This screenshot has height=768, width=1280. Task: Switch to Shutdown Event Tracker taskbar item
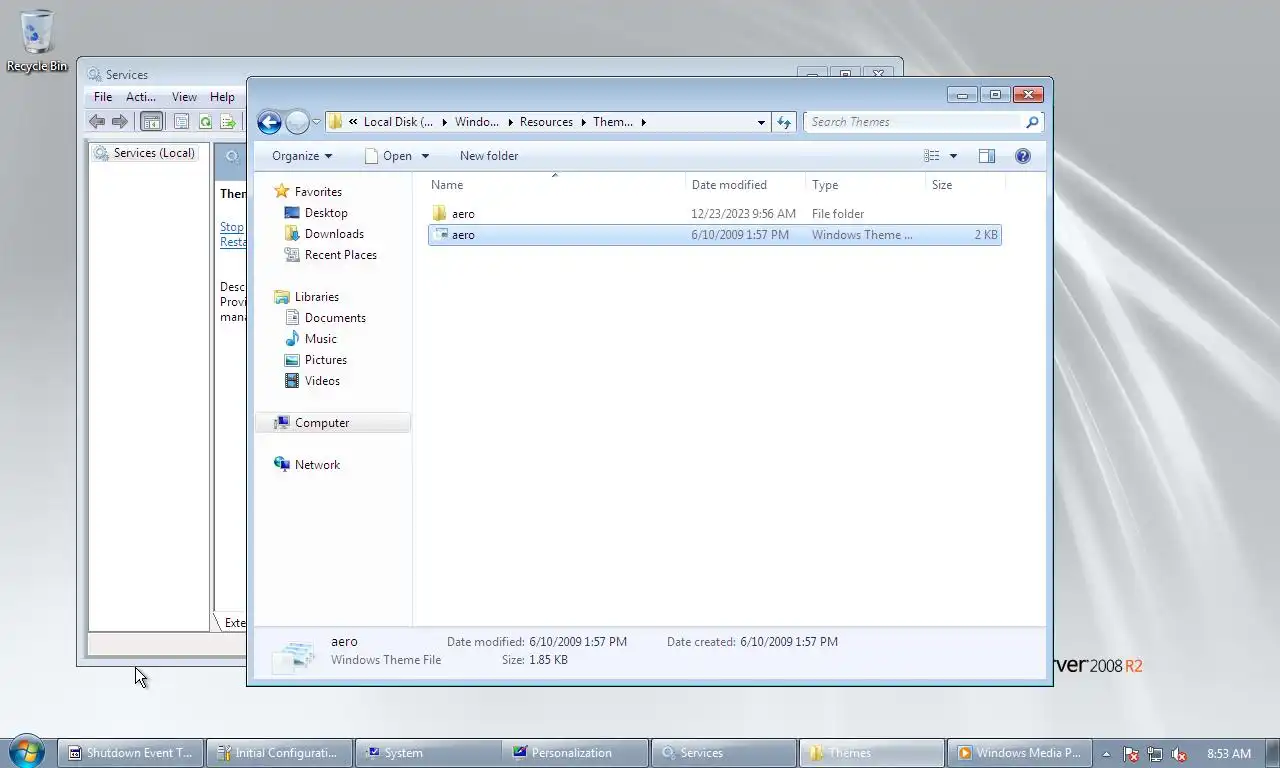130,753
